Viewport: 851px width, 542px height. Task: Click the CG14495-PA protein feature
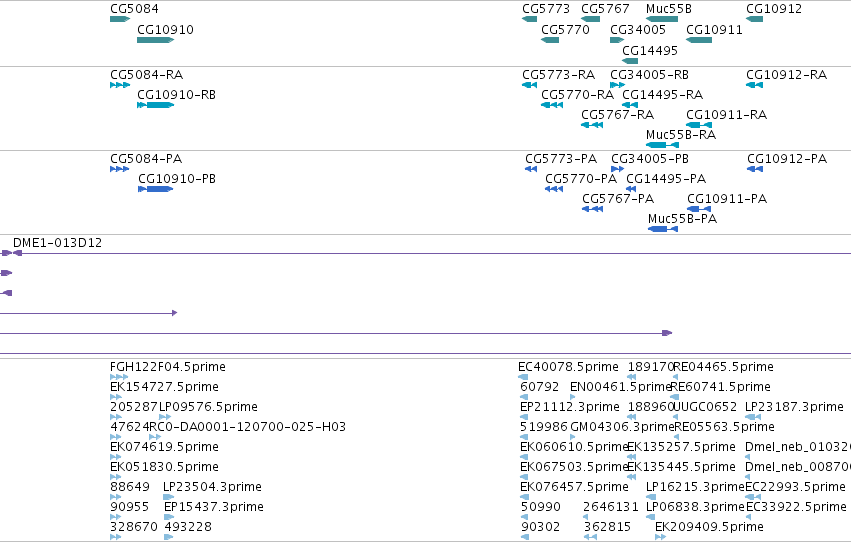tap(631, 189)
